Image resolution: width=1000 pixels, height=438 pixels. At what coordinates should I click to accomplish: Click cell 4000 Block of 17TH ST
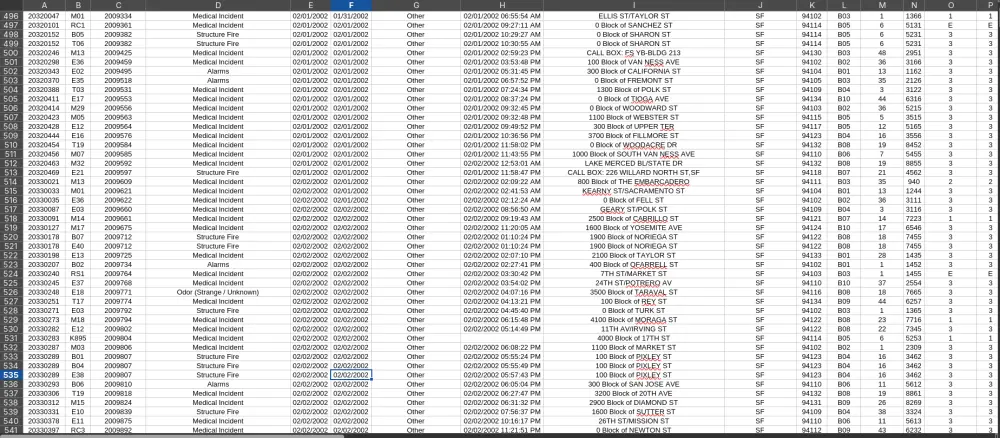pos(634,339)
